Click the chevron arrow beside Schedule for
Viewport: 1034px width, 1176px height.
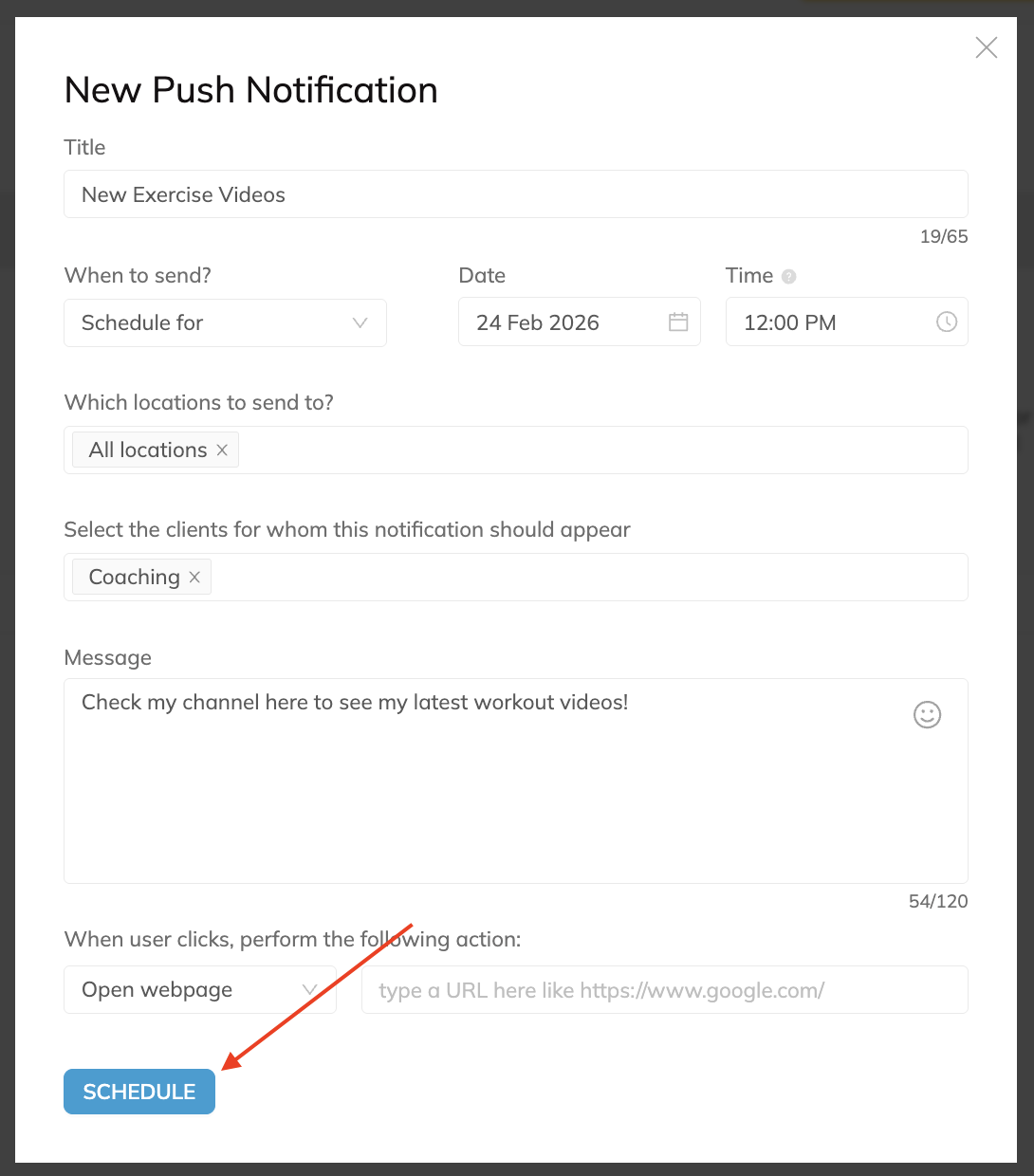[x=360, y=322]
